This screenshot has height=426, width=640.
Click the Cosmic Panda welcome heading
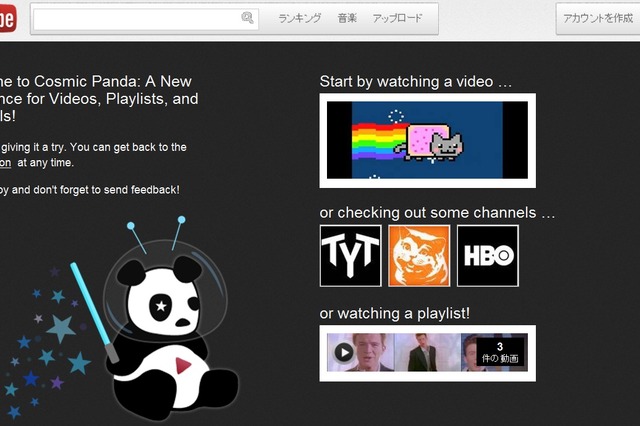tap(99, 99)
